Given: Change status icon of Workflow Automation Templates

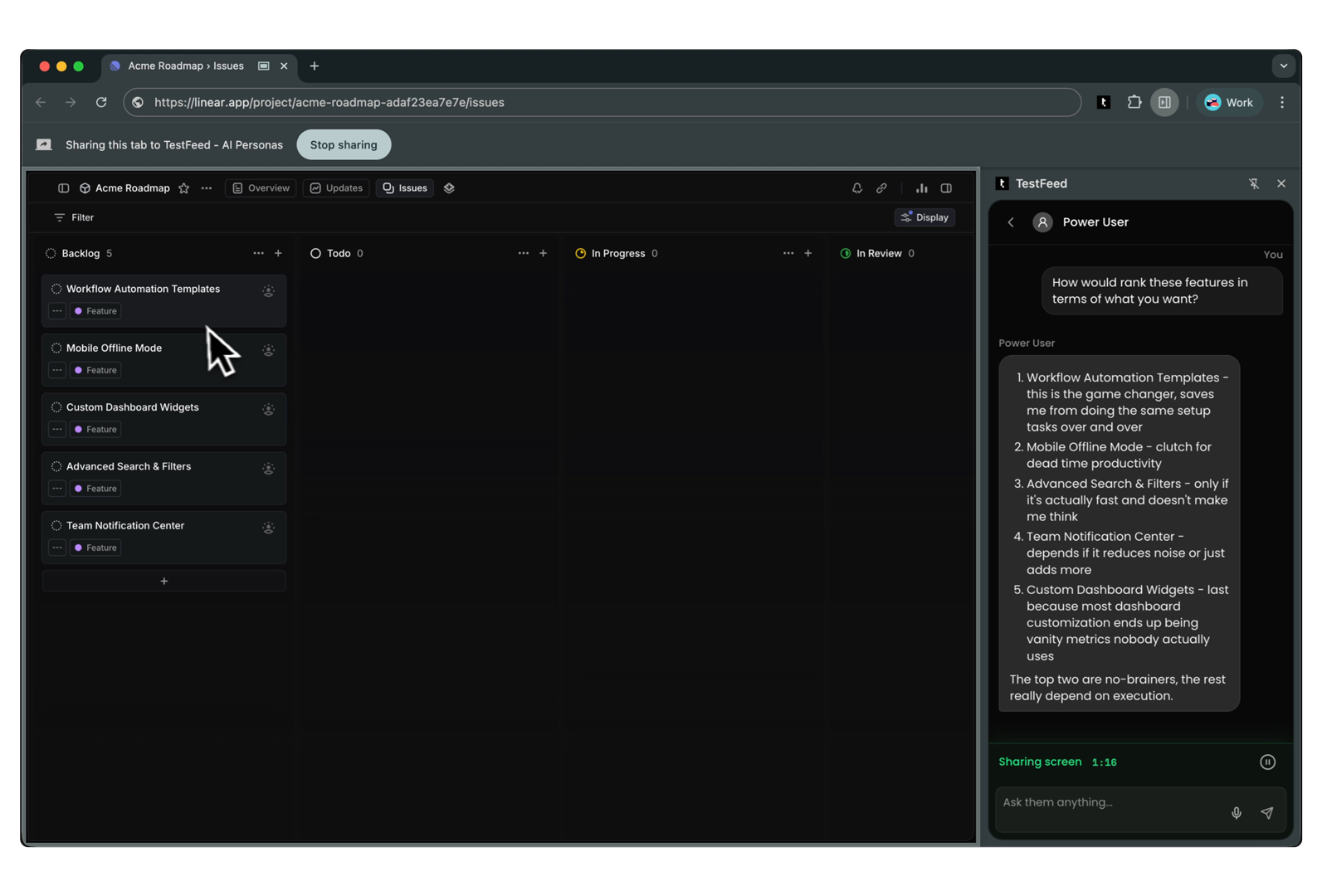Looking at the screenshot, I should pyautogui.click(x=56, y=289).
